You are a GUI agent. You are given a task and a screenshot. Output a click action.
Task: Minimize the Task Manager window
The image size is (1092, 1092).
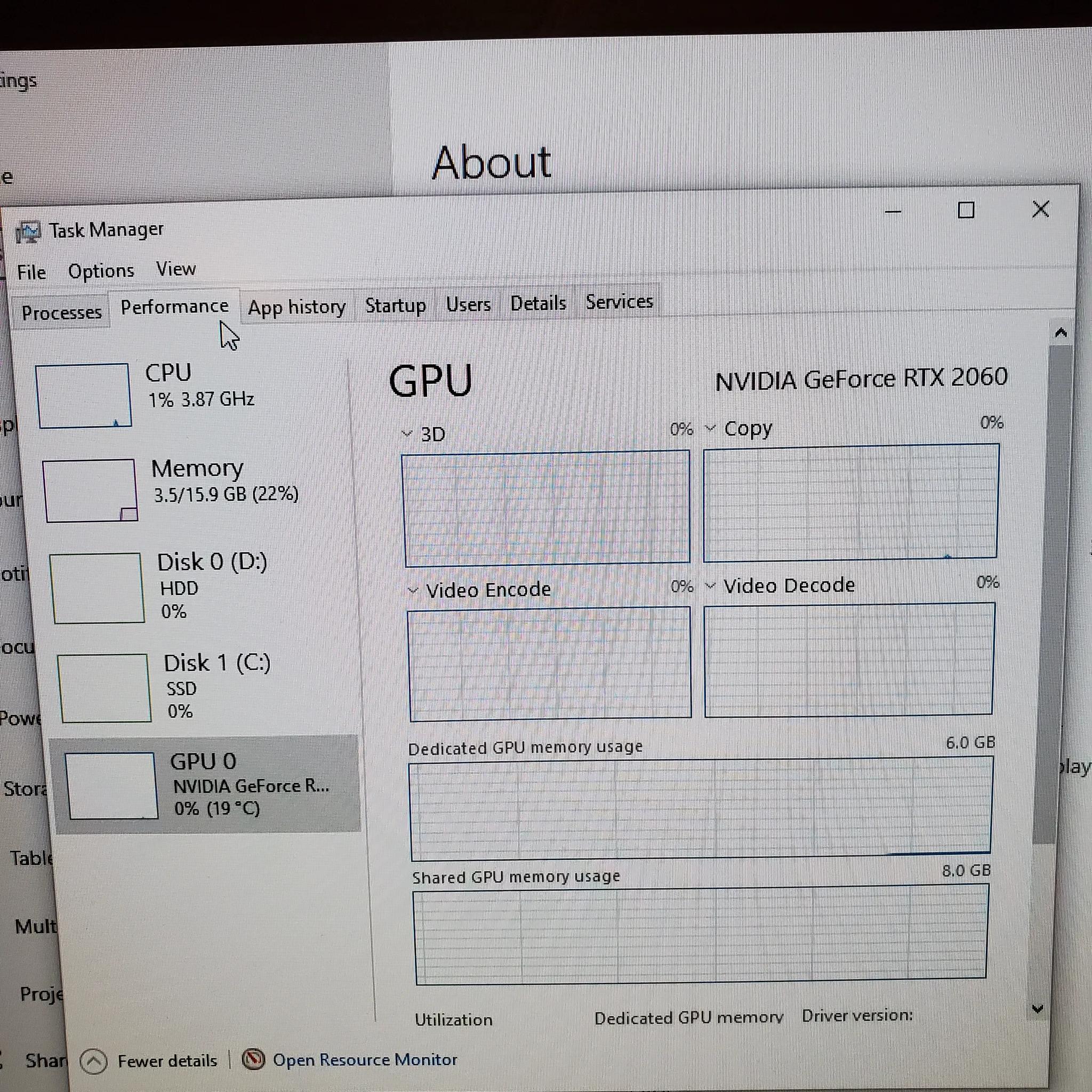[893, 211]
